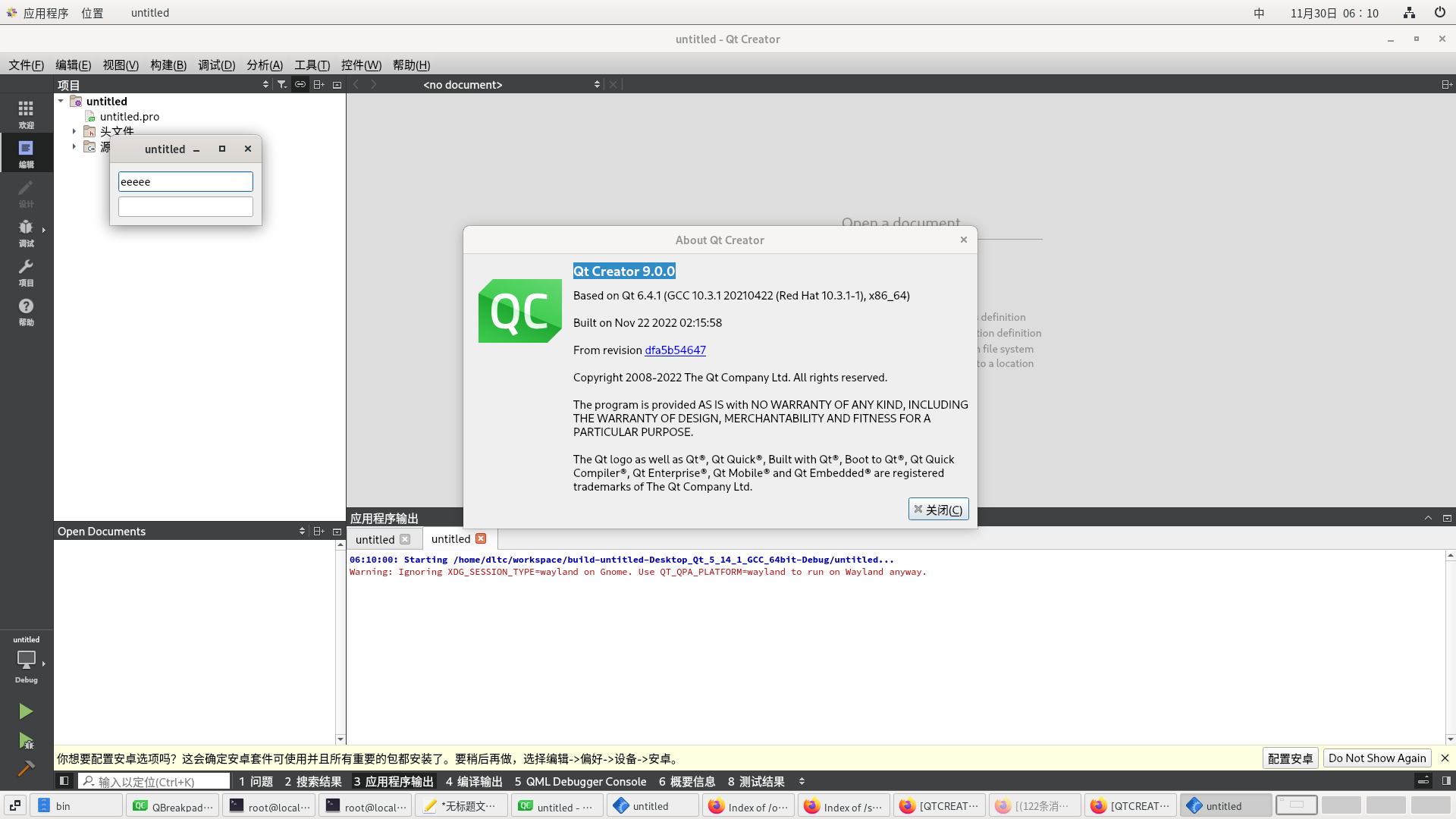Dismiss the Android configuration info bar

pyautogui.click(x=1445, y=758)
